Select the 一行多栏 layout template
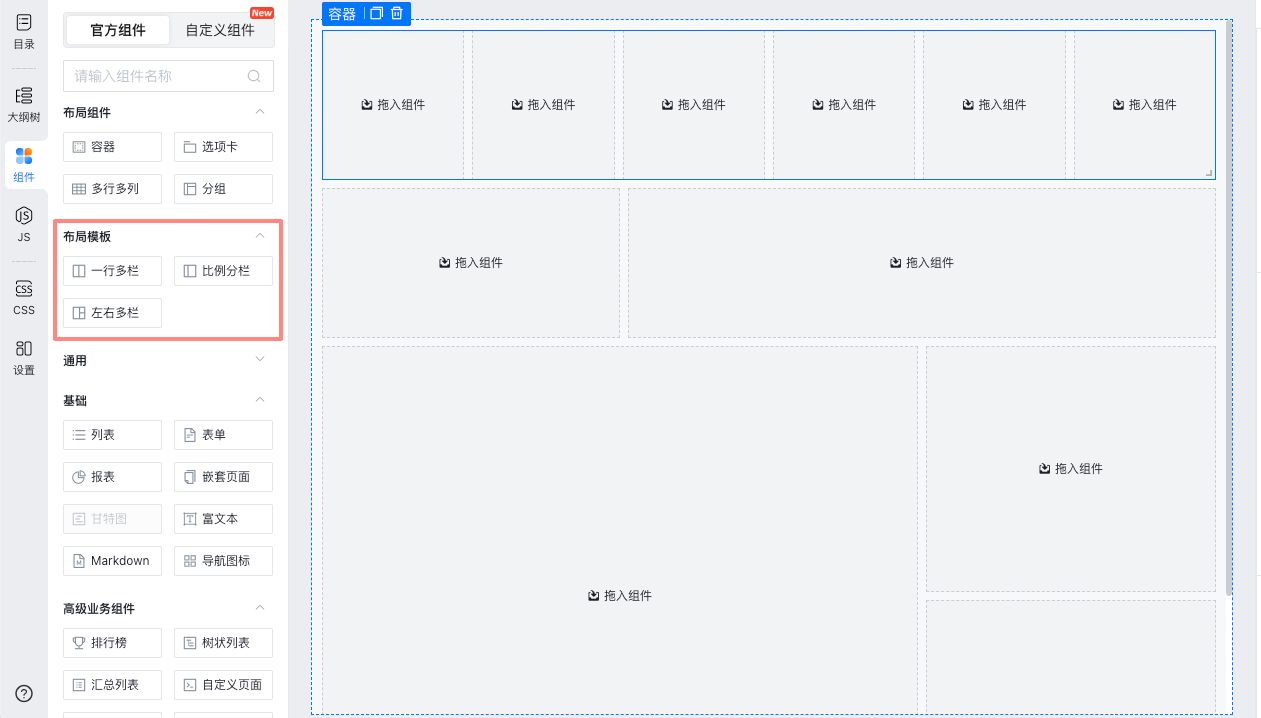Screen dimensions: 1261x718 click(112, 271)
